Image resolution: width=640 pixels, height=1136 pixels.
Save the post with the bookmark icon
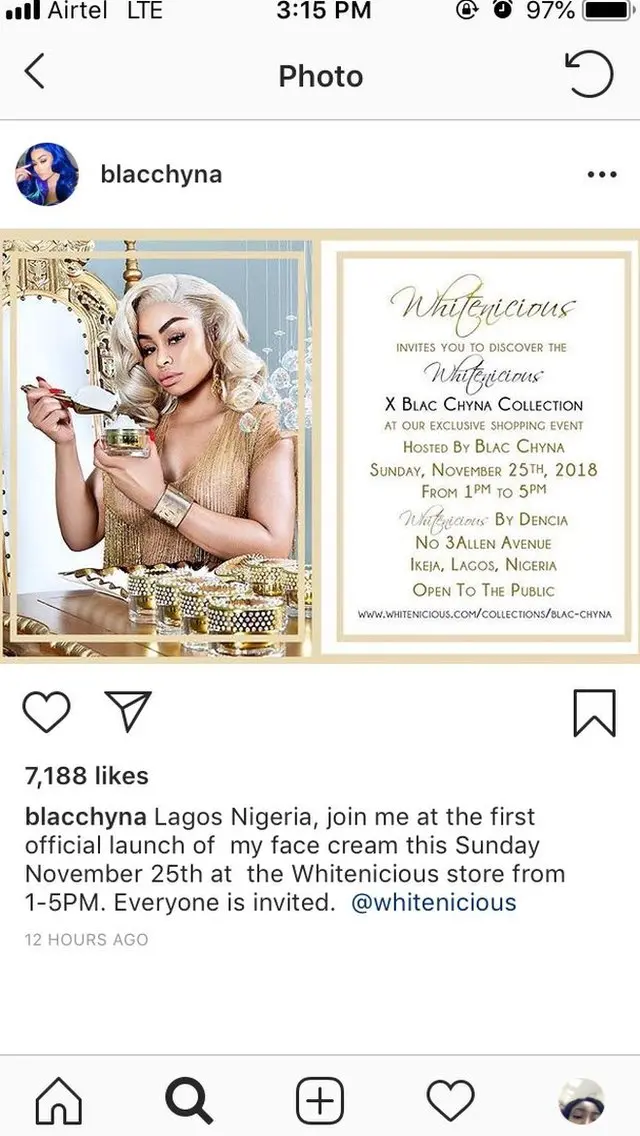click(x=595, y=710)
